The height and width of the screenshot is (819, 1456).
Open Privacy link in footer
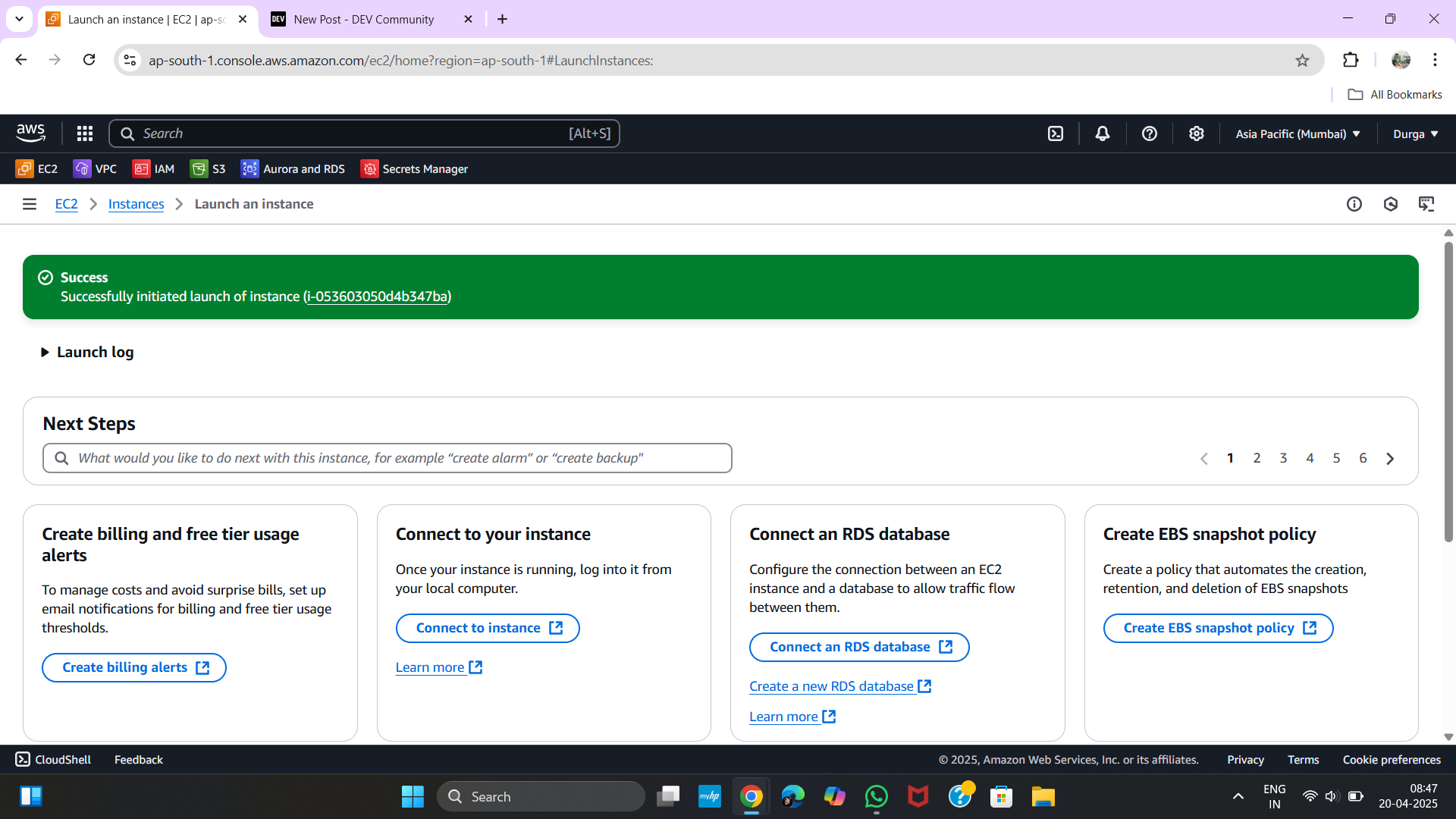pos(1245,760)
